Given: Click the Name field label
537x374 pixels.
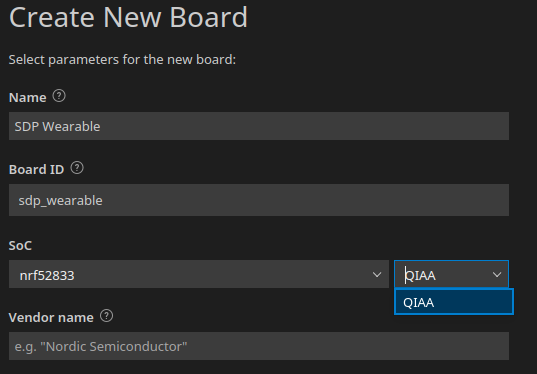Looking at the screenshot, I should click(27, 98).
